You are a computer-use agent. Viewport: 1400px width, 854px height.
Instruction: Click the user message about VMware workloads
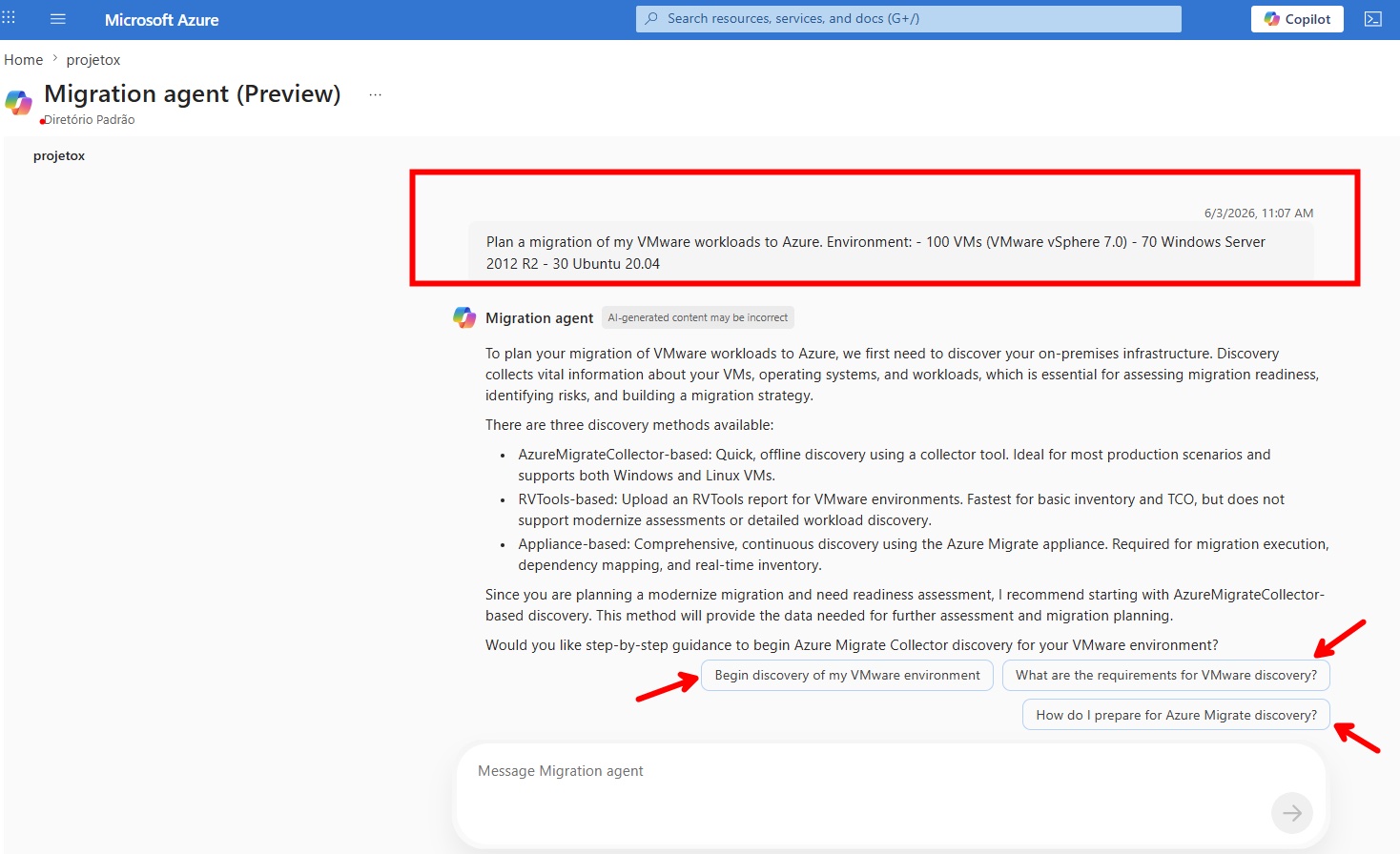(x=891, y=253)
